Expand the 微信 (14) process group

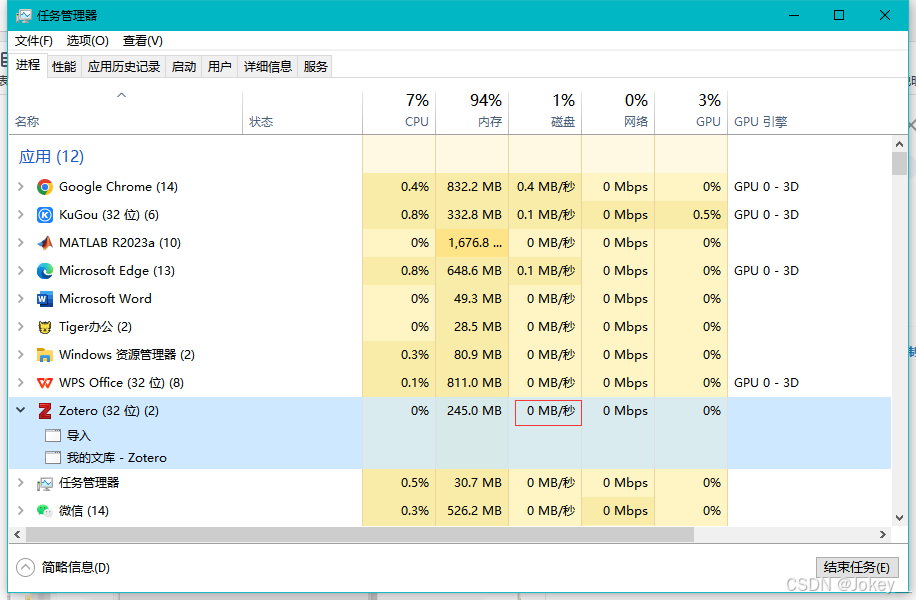point(21,511)
